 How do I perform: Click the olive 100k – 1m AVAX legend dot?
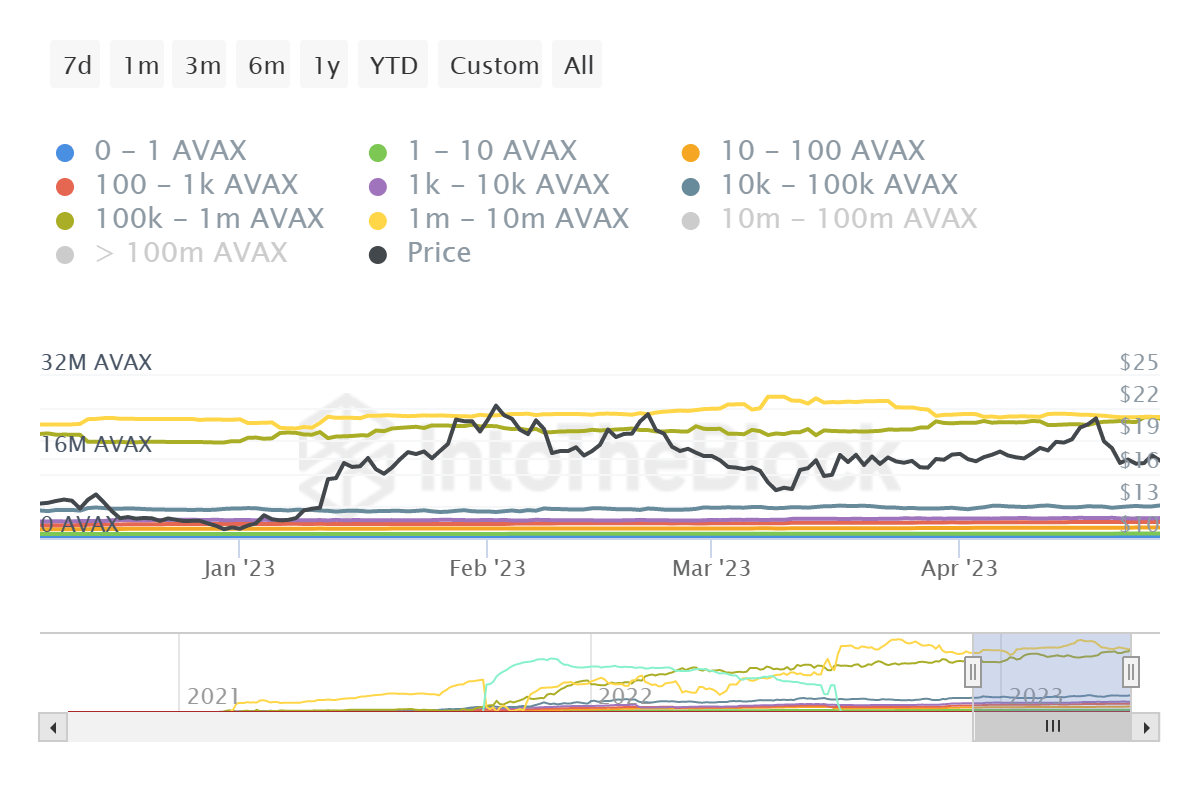65,220
